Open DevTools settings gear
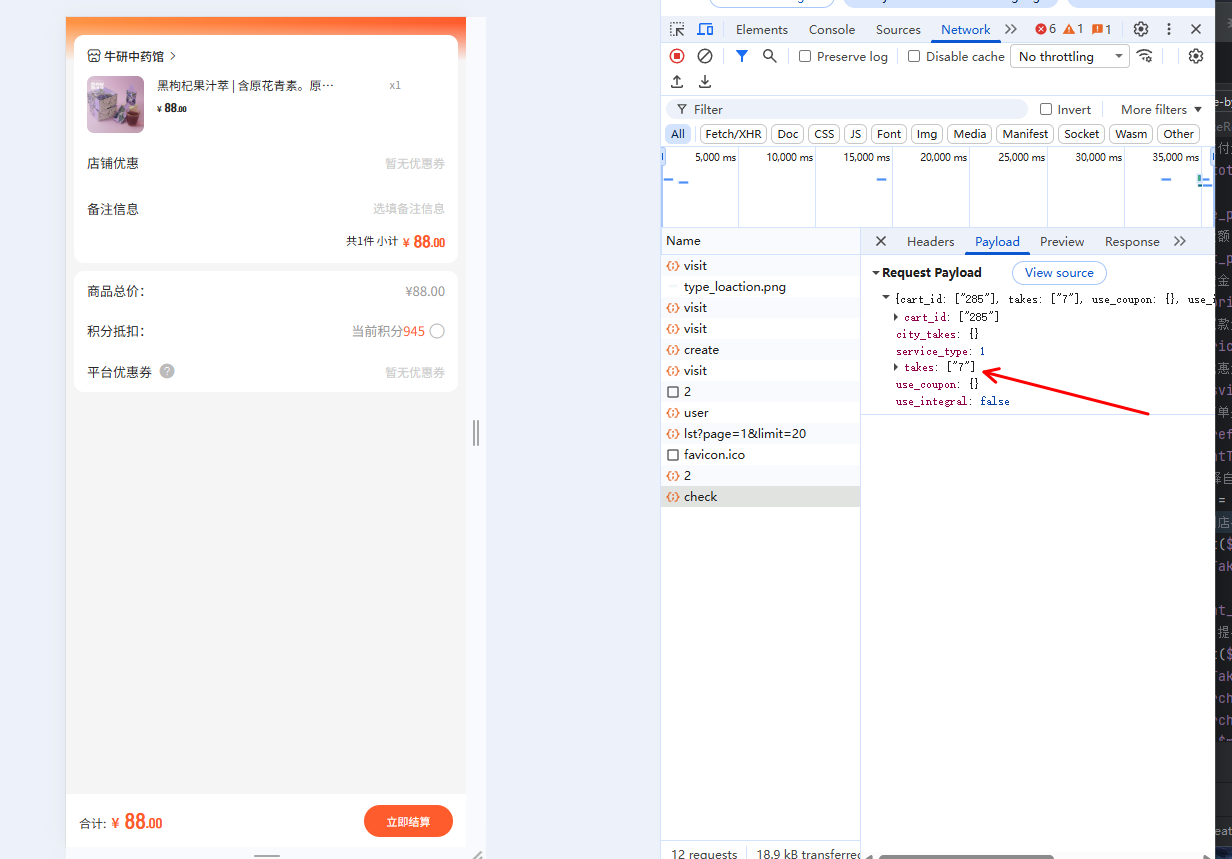The width and height of the screenshot is (1232, 859). pos(1140,29)
